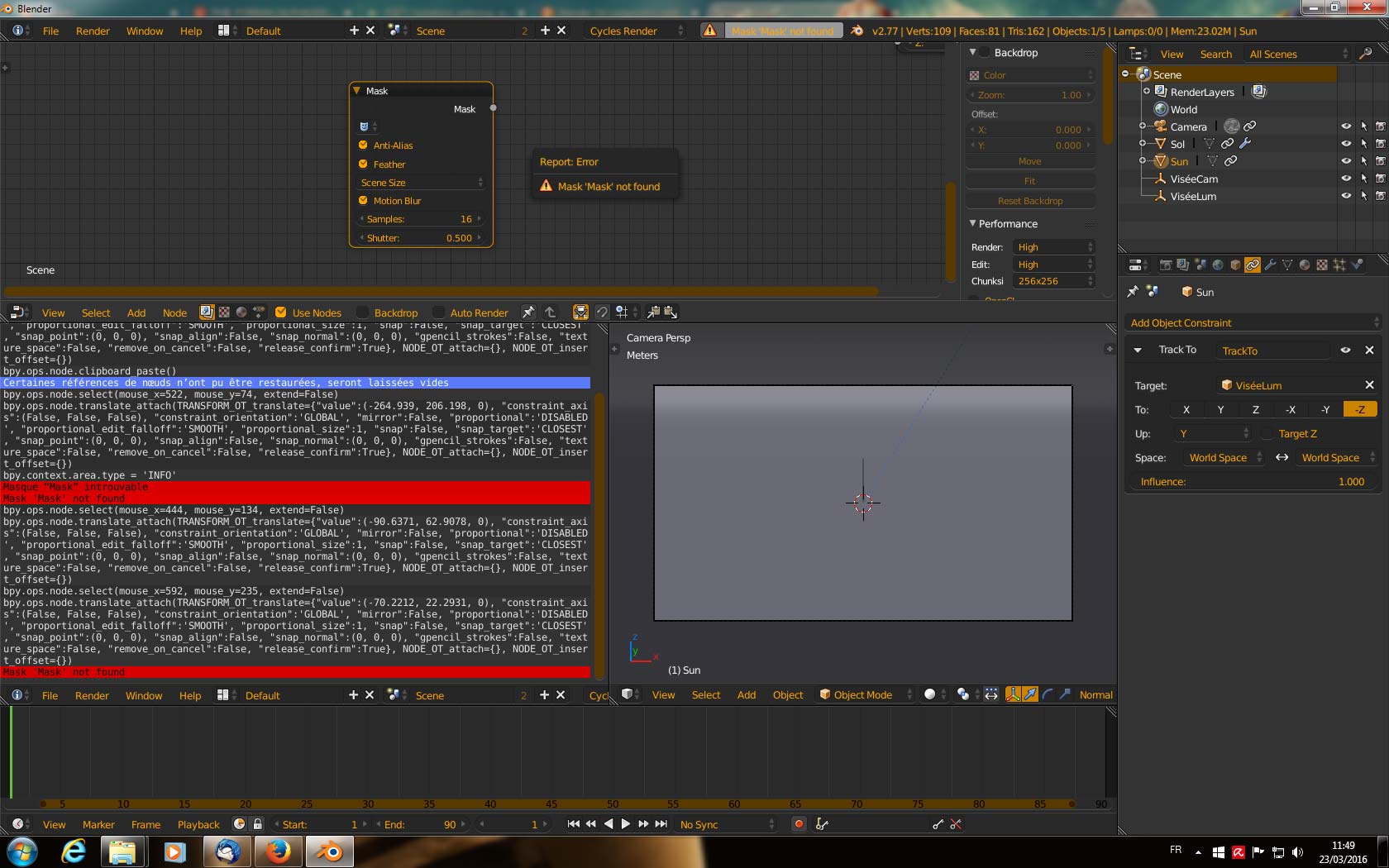This screenshot has height=868, width=1389.
Task: Open Texture properties tab checker icon
Action: (1322, 265)
